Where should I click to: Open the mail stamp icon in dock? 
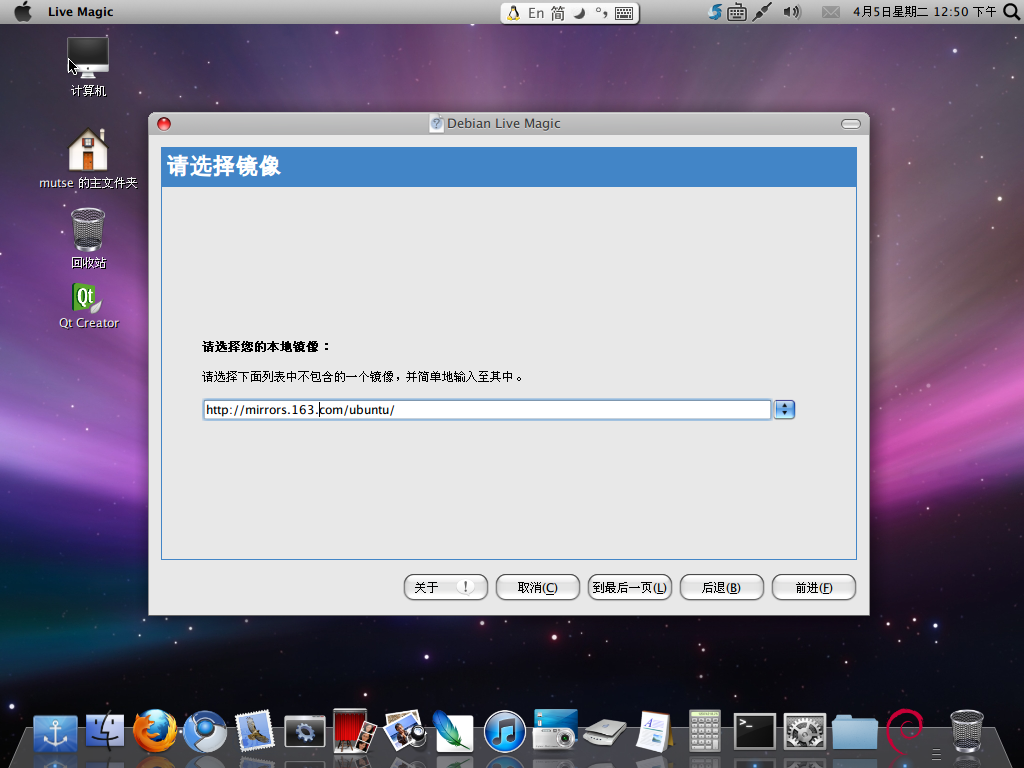click(x=255, y=730)
